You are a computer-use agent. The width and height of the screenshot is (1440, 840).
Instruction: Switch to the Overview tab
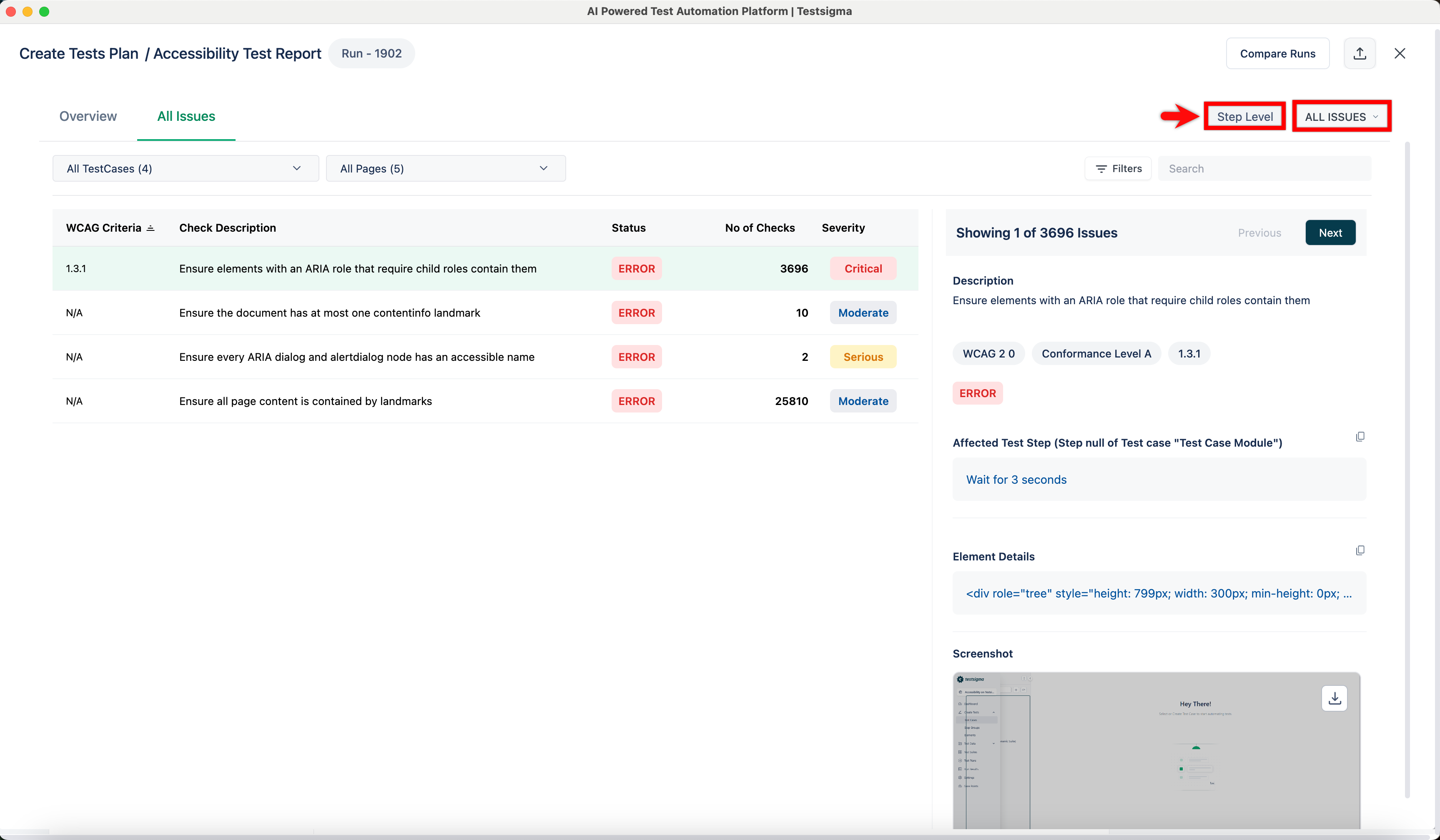(x=88, y=116)
